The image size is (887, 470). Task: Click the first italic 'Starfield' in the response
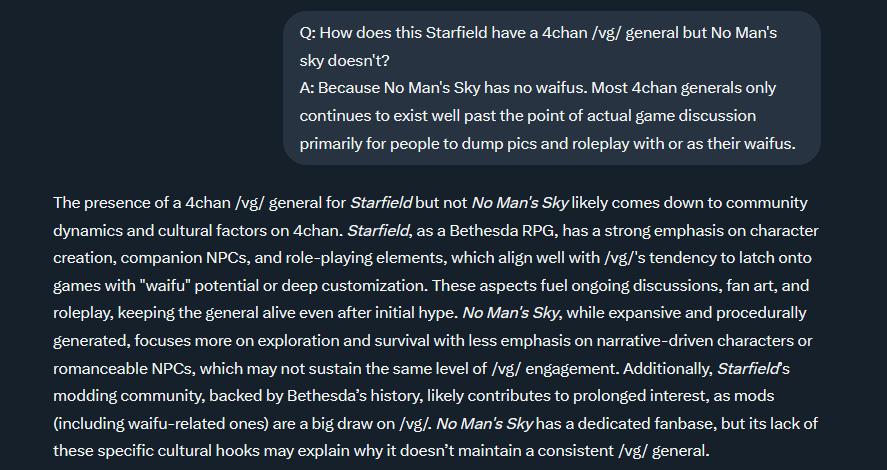click(381, 204)
